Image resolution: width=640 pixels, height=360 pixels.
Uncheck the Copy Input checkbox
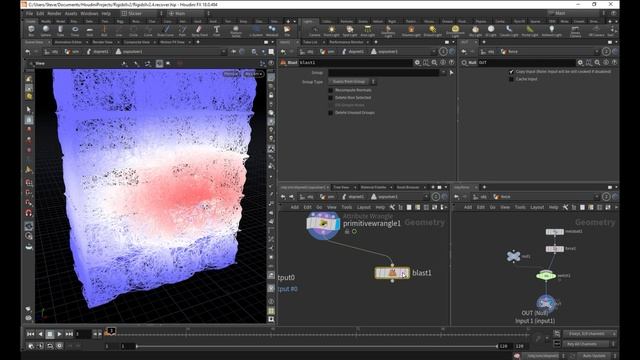tap(511, 71)
